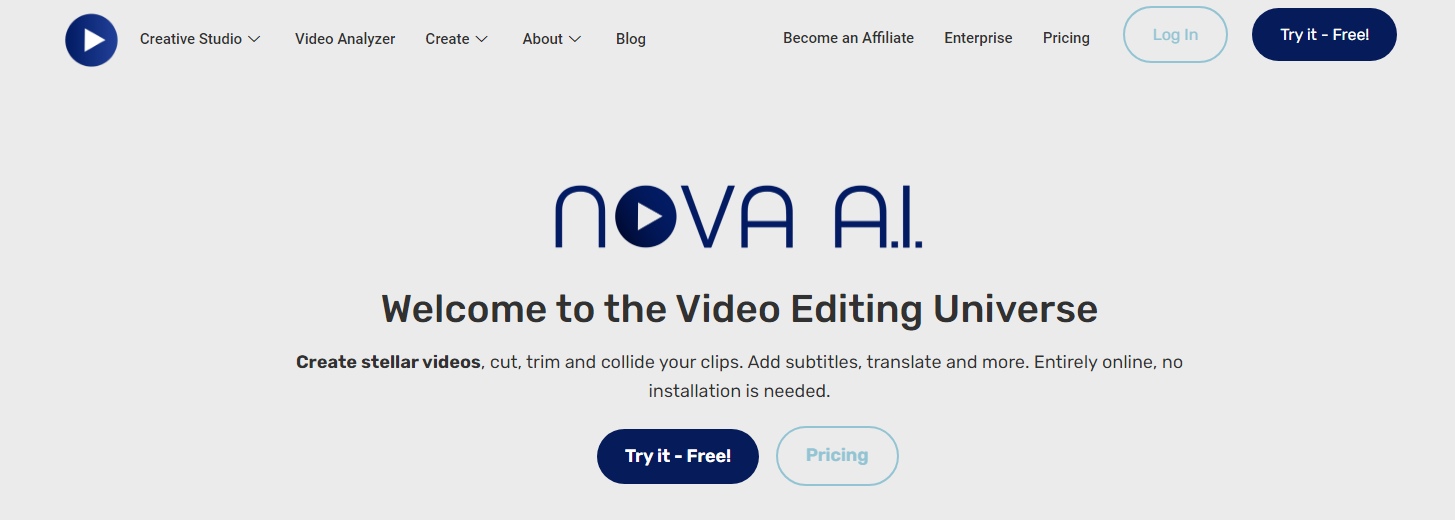Viewport: 1455px width, 520px height.
Task: Expand the Create menu chevron
Action: click(481, 39)
